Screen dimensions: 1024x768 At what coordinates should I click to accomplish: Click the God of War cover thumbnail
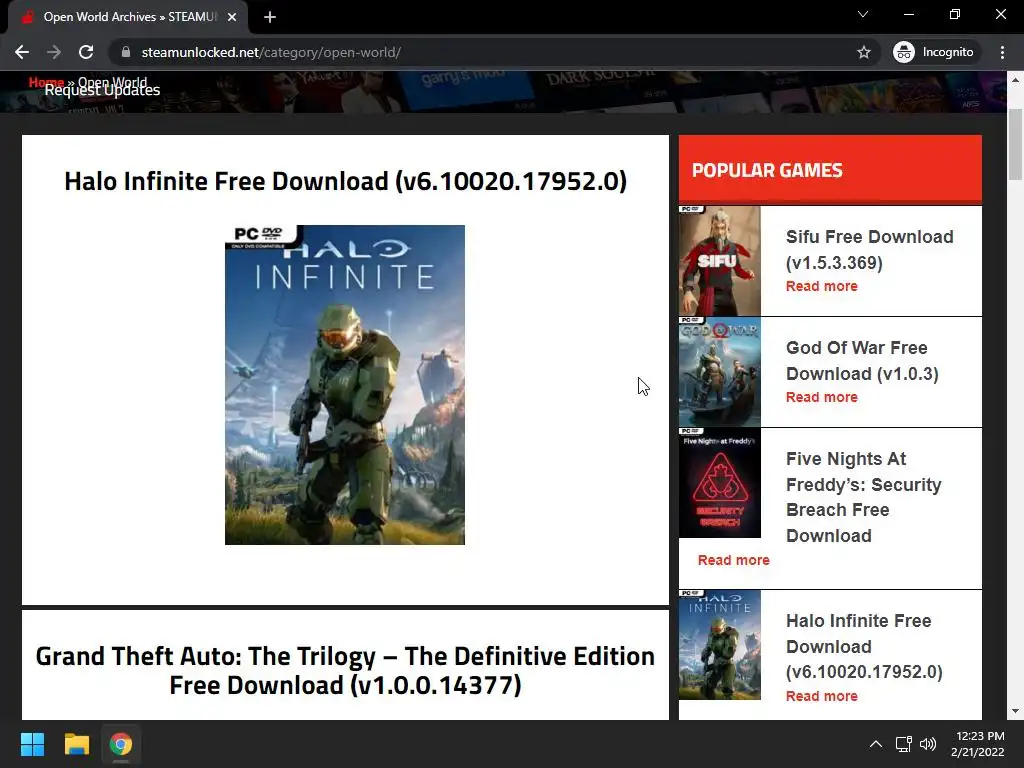[720, 372]
